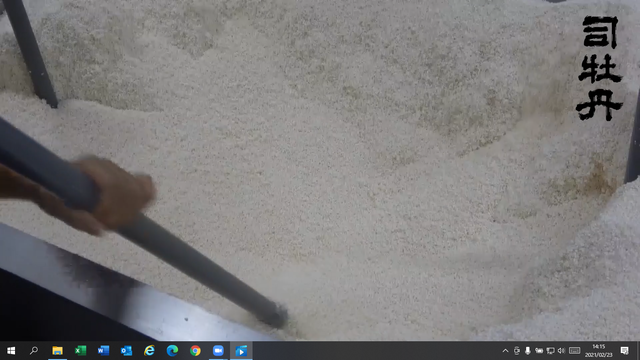Screen dimensions: 640x360
Task: Open taskbar search magnifier
Action: [34, 351]
